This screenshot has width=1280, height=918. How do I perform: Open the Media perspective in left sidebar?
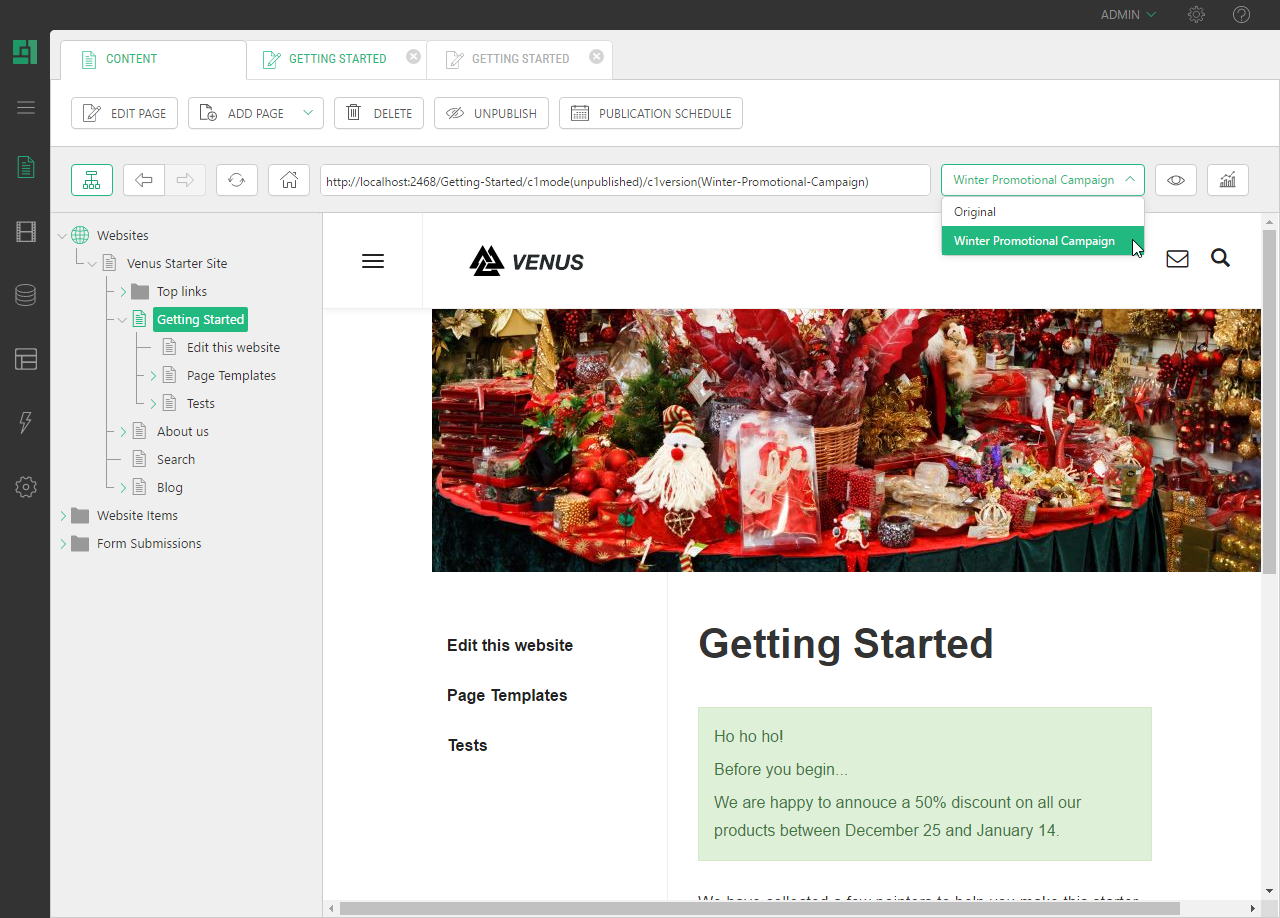pos(25,232)
